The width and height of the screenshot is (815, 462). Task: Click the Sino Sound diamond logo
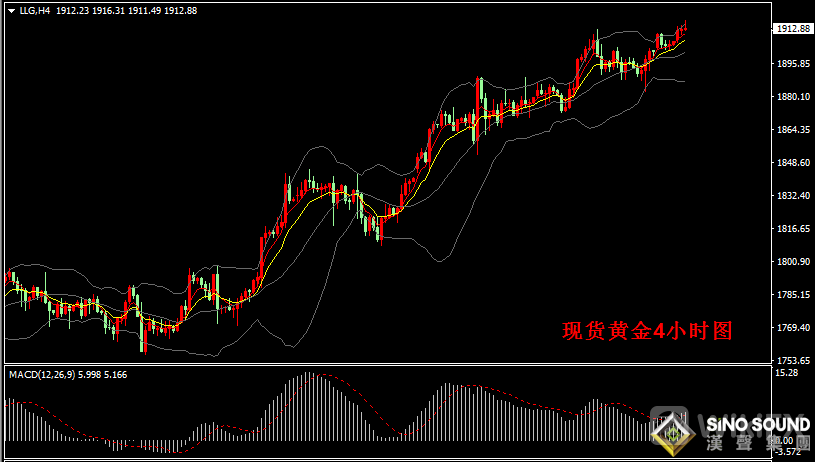click(x=673, y=431)
